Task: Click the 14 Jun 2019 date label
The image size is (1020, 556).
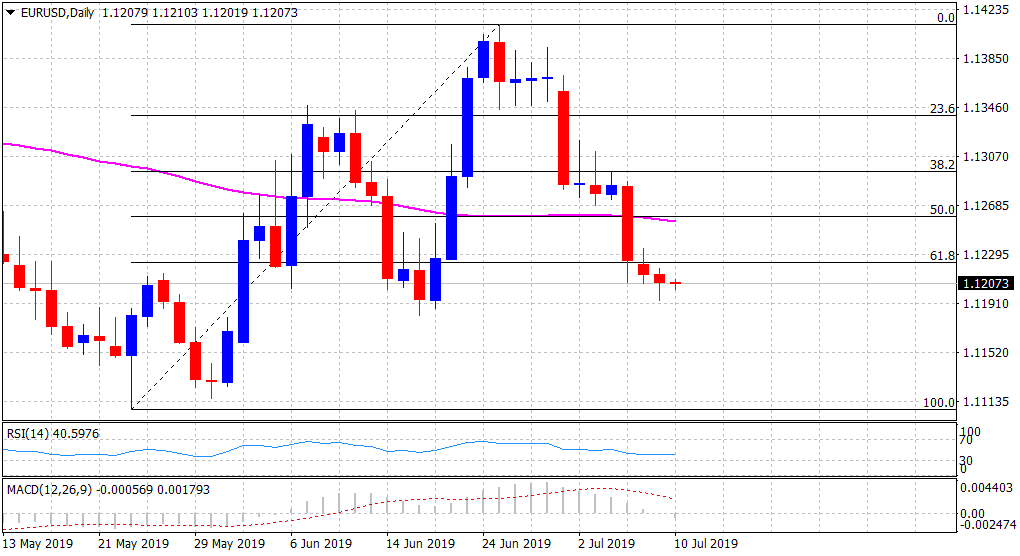Action: (x=420, y=543)
